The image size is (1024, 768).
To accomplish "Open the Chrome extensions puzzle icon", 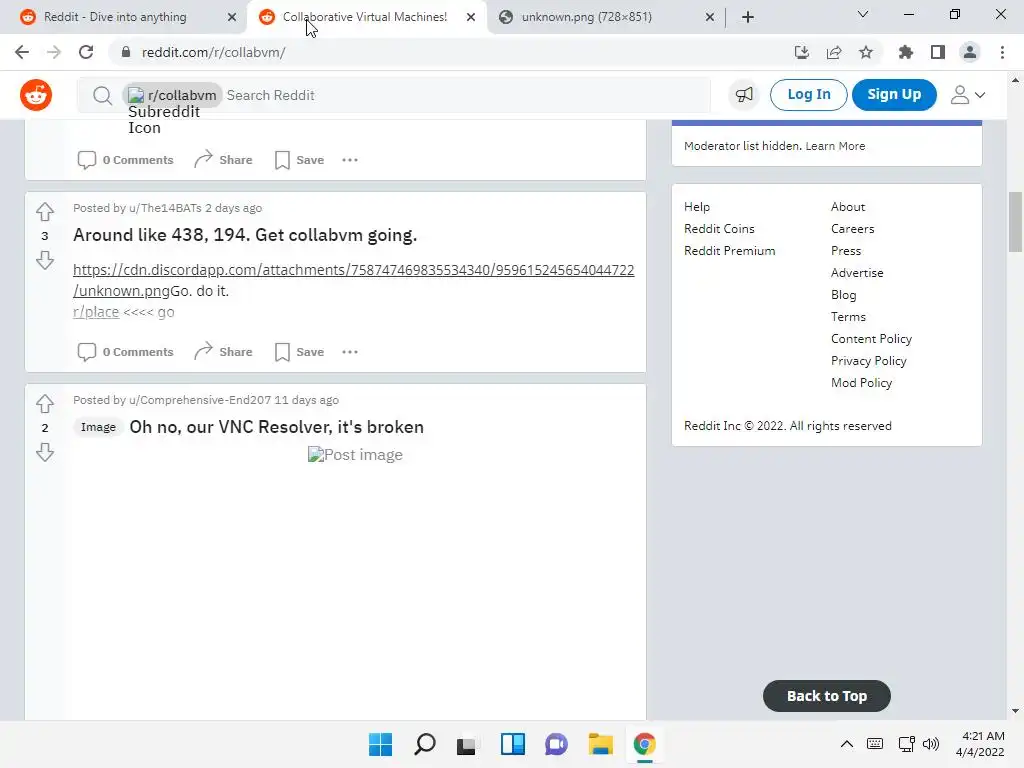I will click(905, 52).
